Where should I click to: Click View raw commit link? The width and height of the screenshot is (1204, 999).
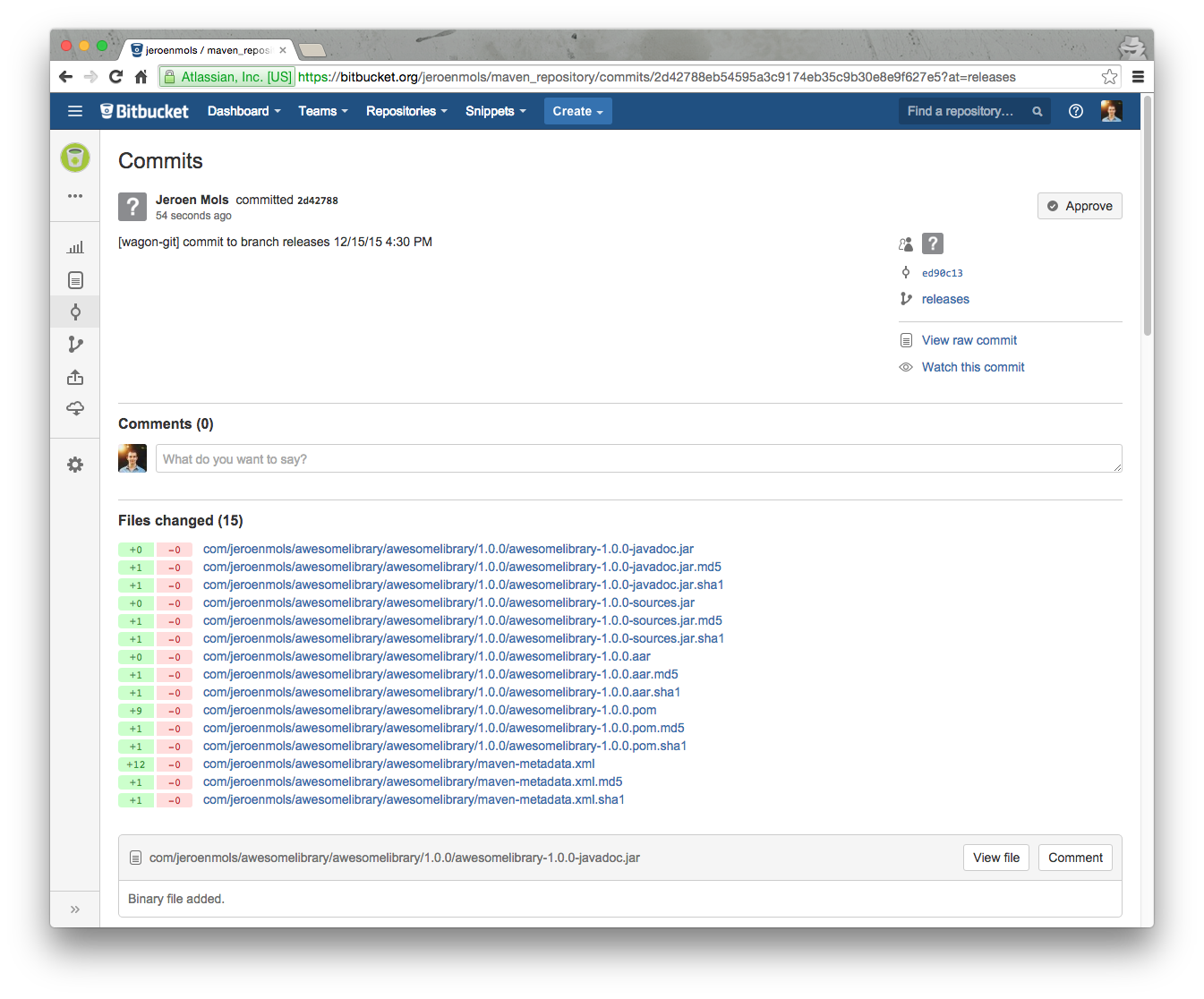pyautogui.click(x=969, y=340)
